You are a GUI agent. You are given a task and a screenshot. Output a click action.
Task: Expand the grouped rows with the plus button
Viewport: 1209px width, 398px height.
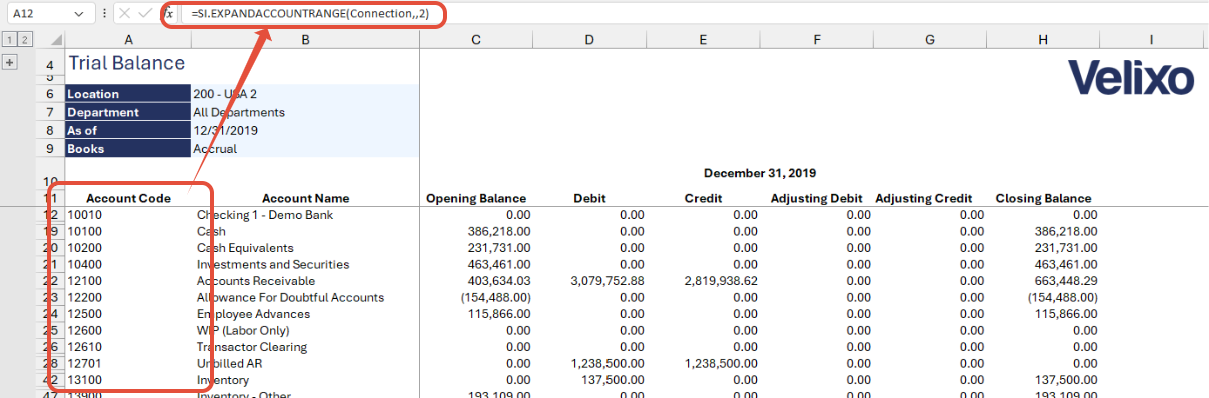[10, 62]
